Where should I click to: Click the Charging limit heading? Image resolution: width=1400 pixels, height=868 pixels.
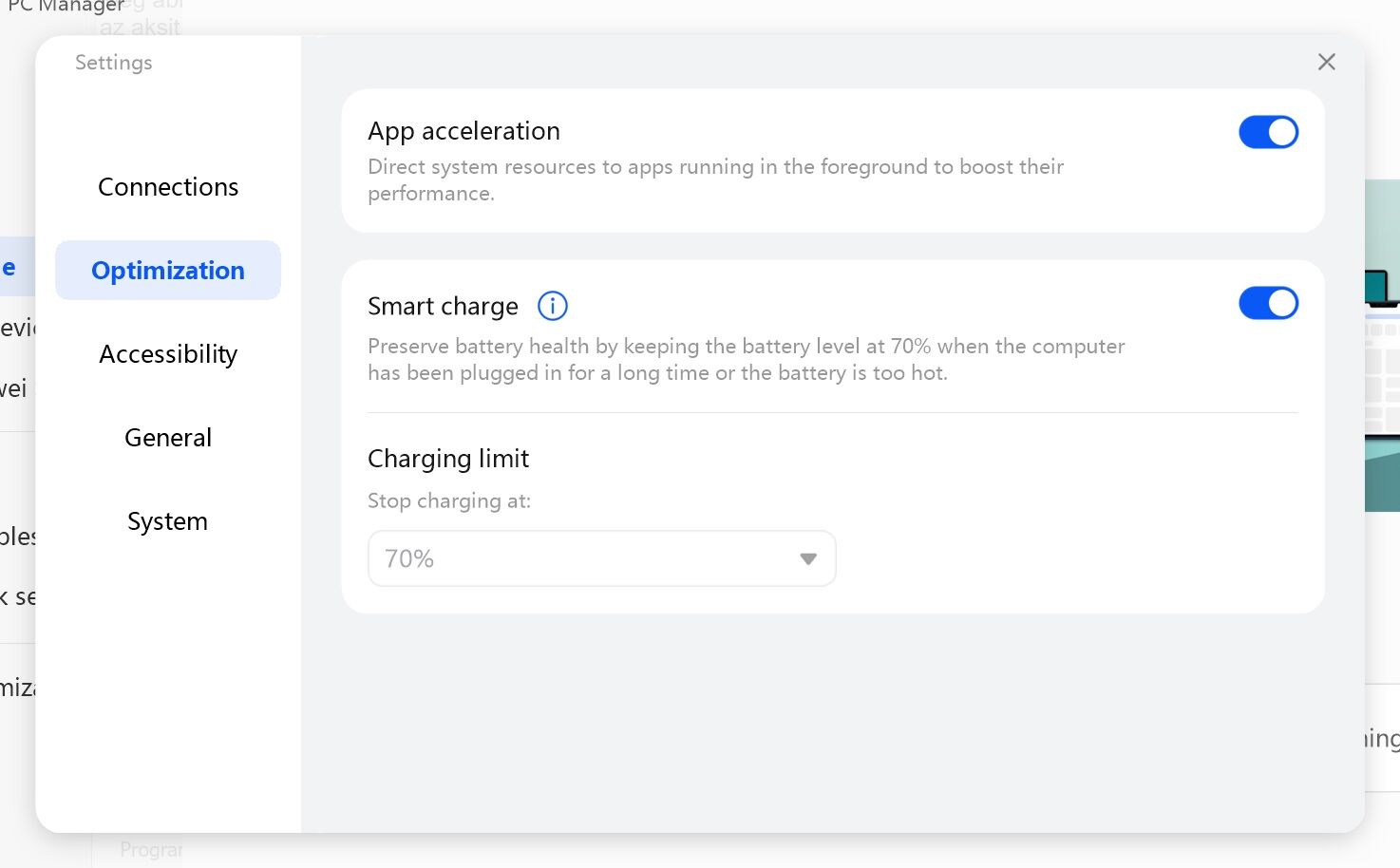[x=447, y=459]
